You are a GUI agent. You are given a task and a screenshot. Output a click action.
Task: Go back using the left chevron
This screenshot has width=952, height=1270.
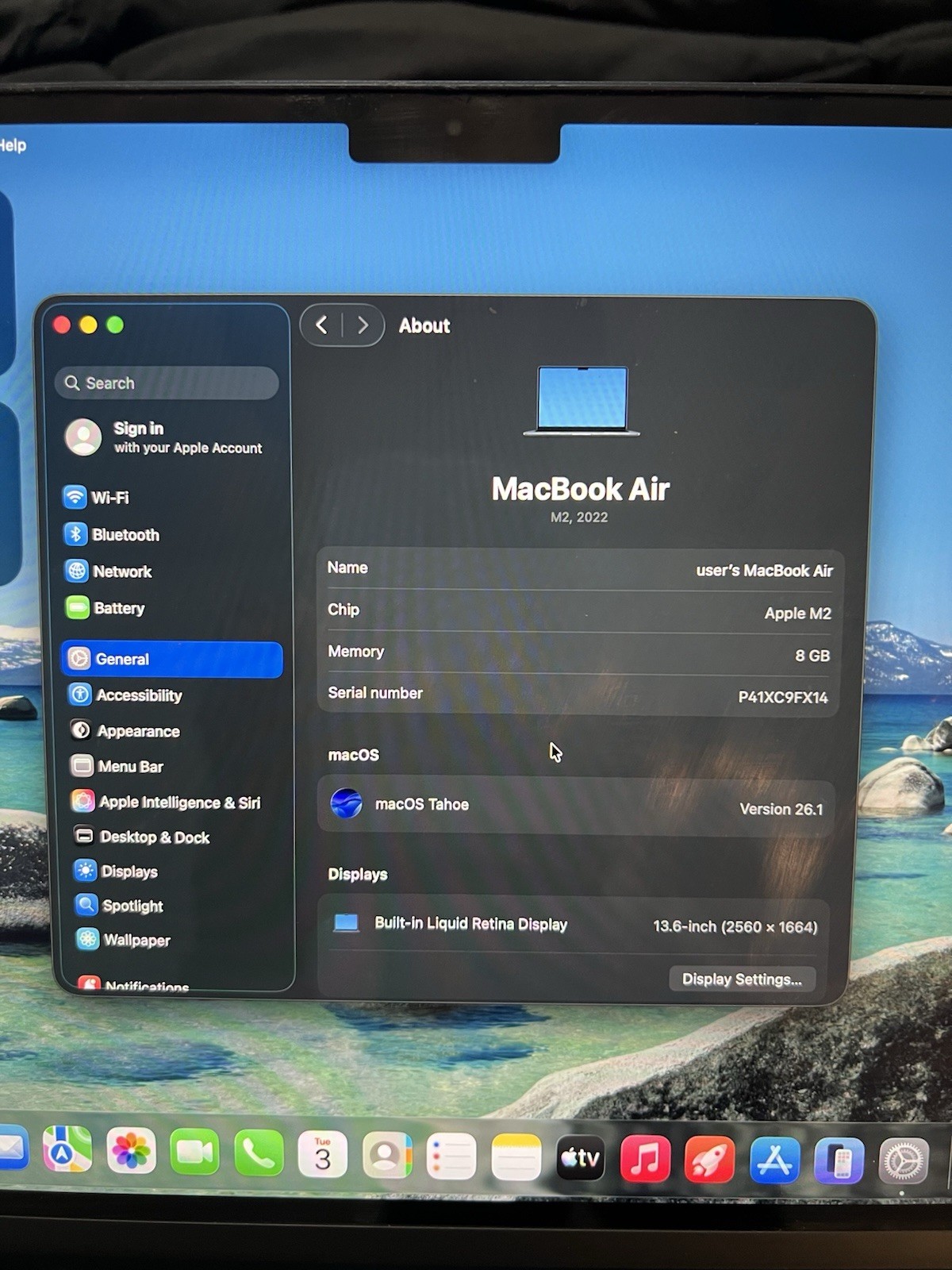321,325
